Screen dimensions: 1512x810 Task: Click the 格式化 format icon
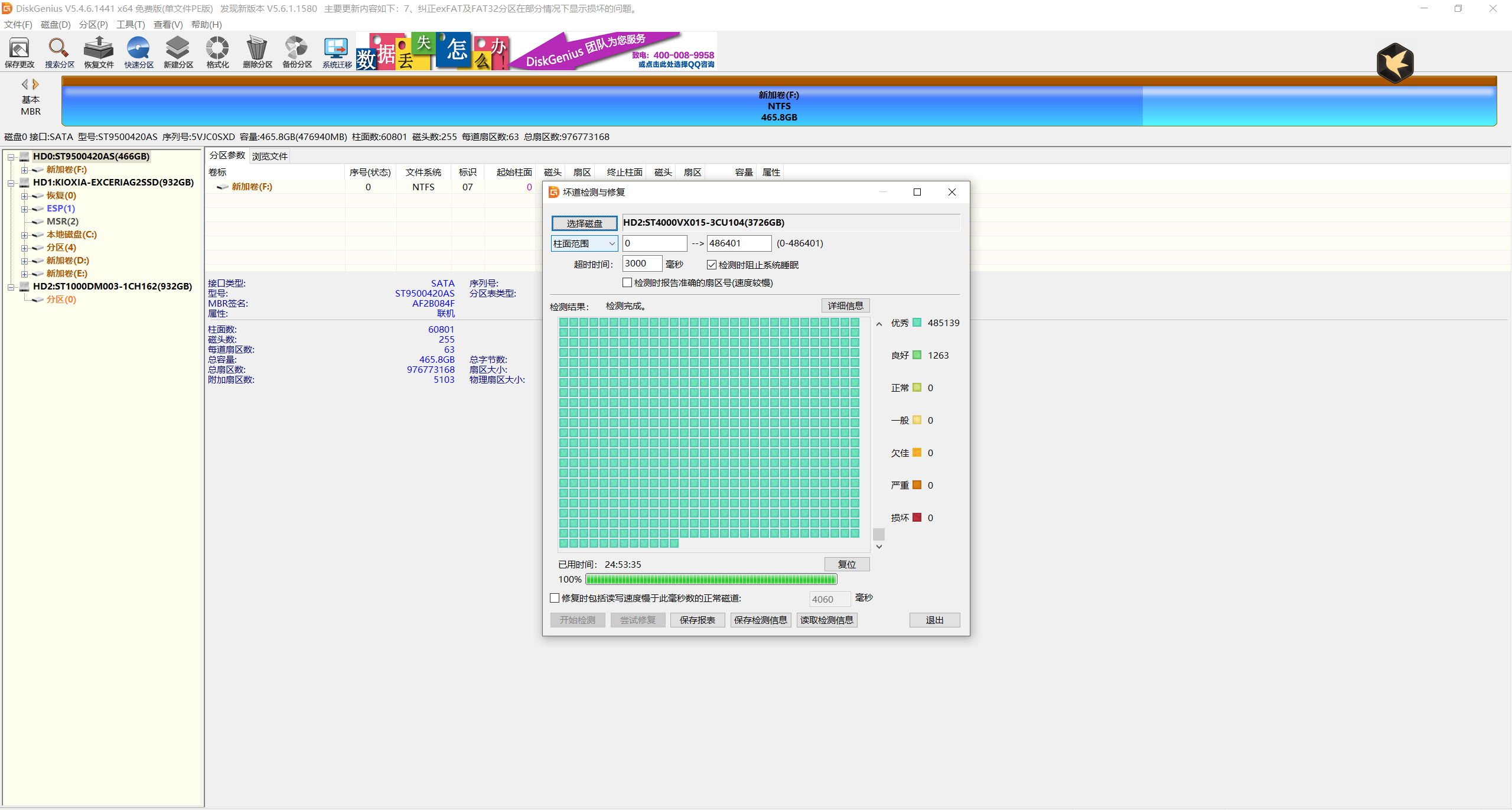[217, 52]
